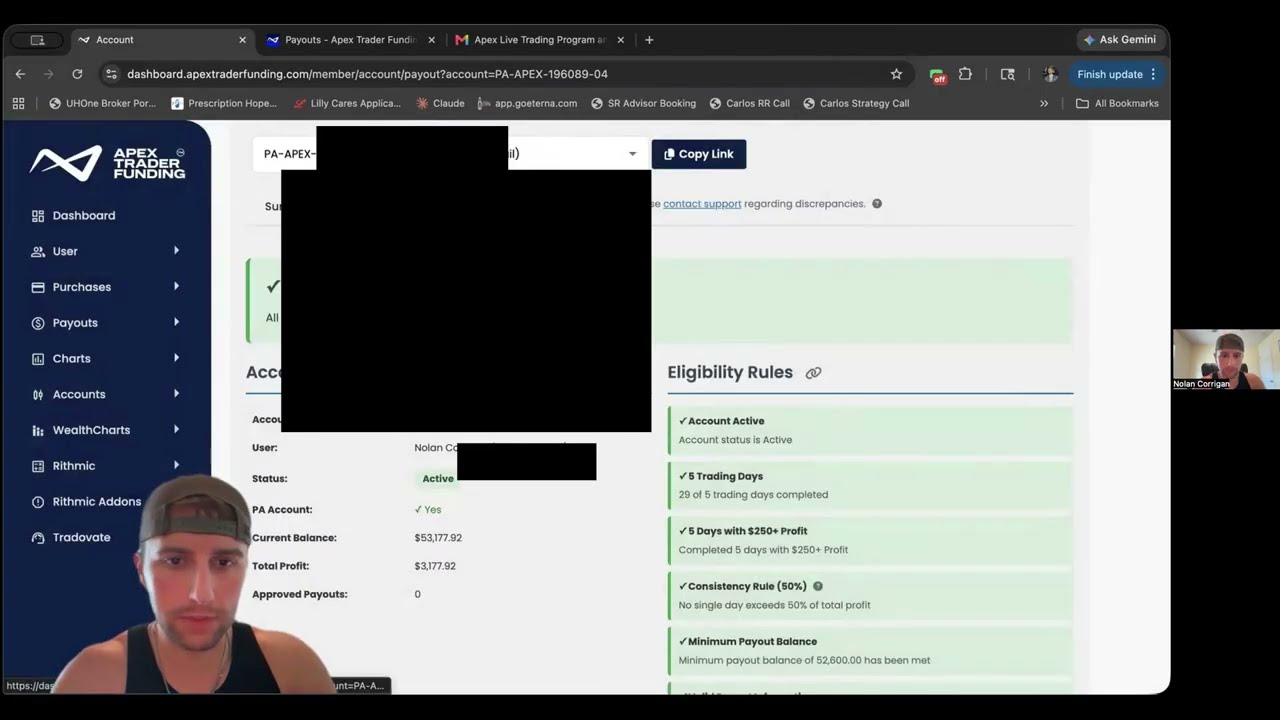This screenshot has width=1280, height=720.
Task: Expand the WealthCharts submenu arrow
Action: (176, 429)
